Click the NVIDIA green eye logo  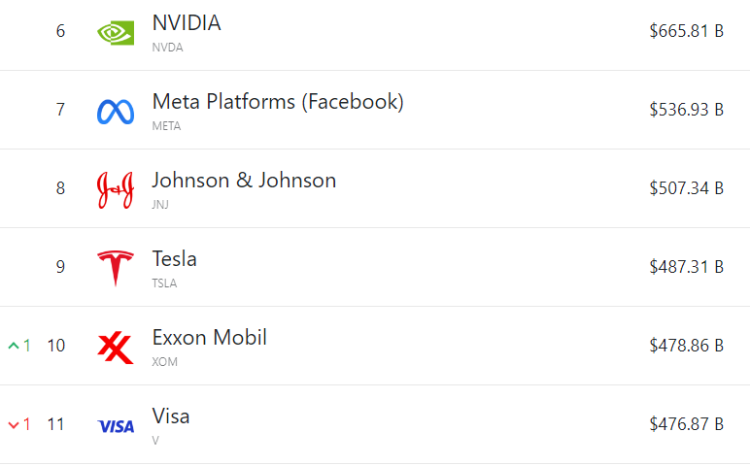click(116, 32)
